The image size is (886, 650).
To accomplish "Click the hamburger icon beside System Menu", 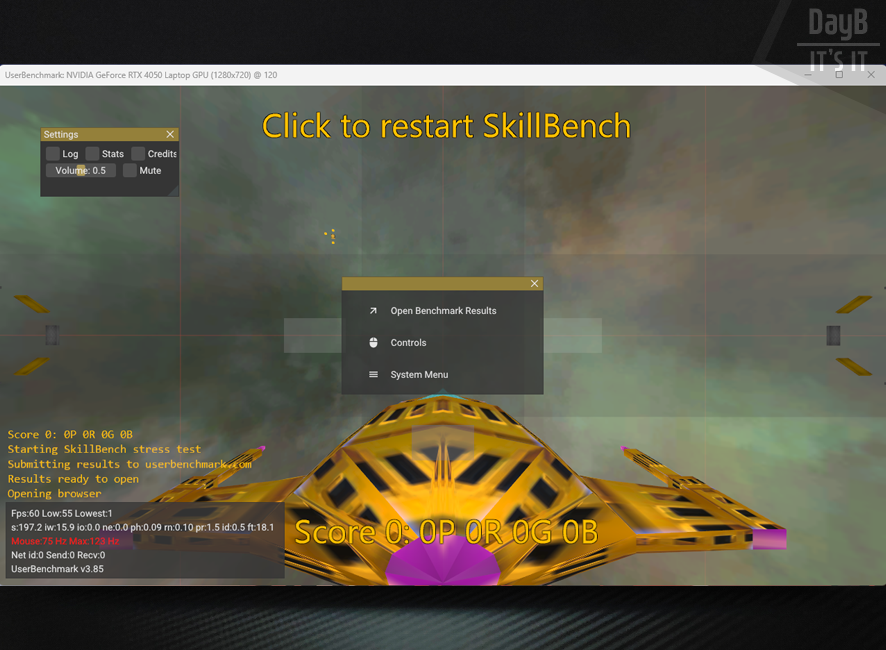I will click(x=373, y=375).
